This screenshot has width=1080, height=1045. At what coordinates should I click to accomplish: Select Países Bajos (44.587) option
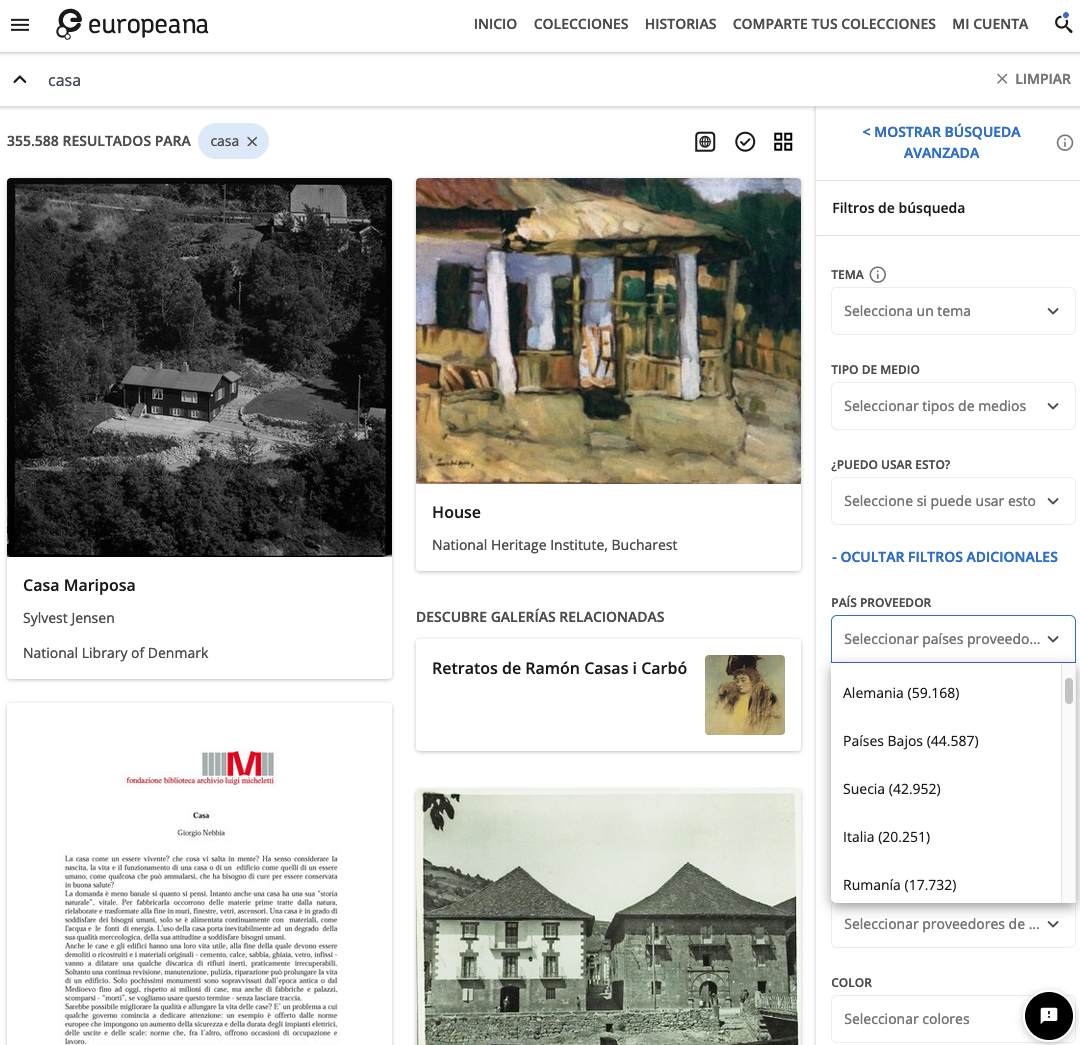[x=947, y=741]
